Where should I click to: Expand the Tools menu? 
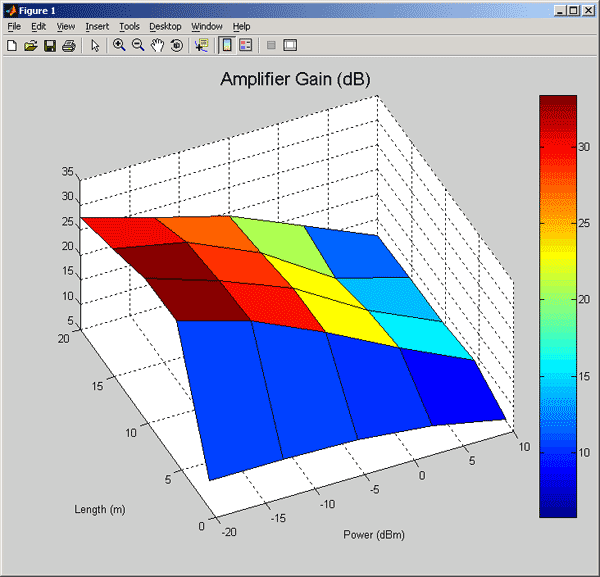point(129,26)
